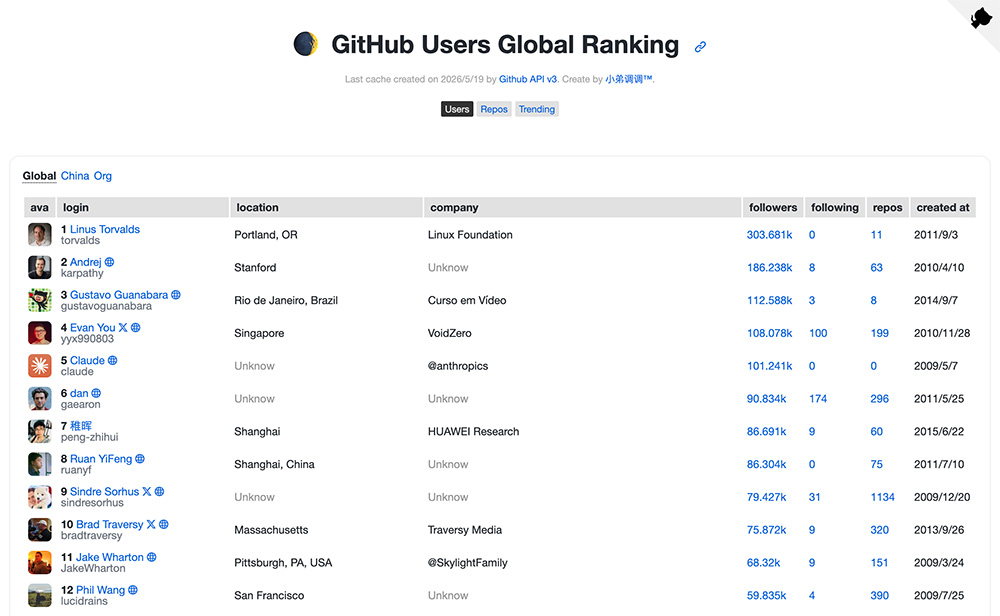Click Sindre Sorhus's avatar thumbnail
Screen dimensions: 1000x616
click(40, 497)
